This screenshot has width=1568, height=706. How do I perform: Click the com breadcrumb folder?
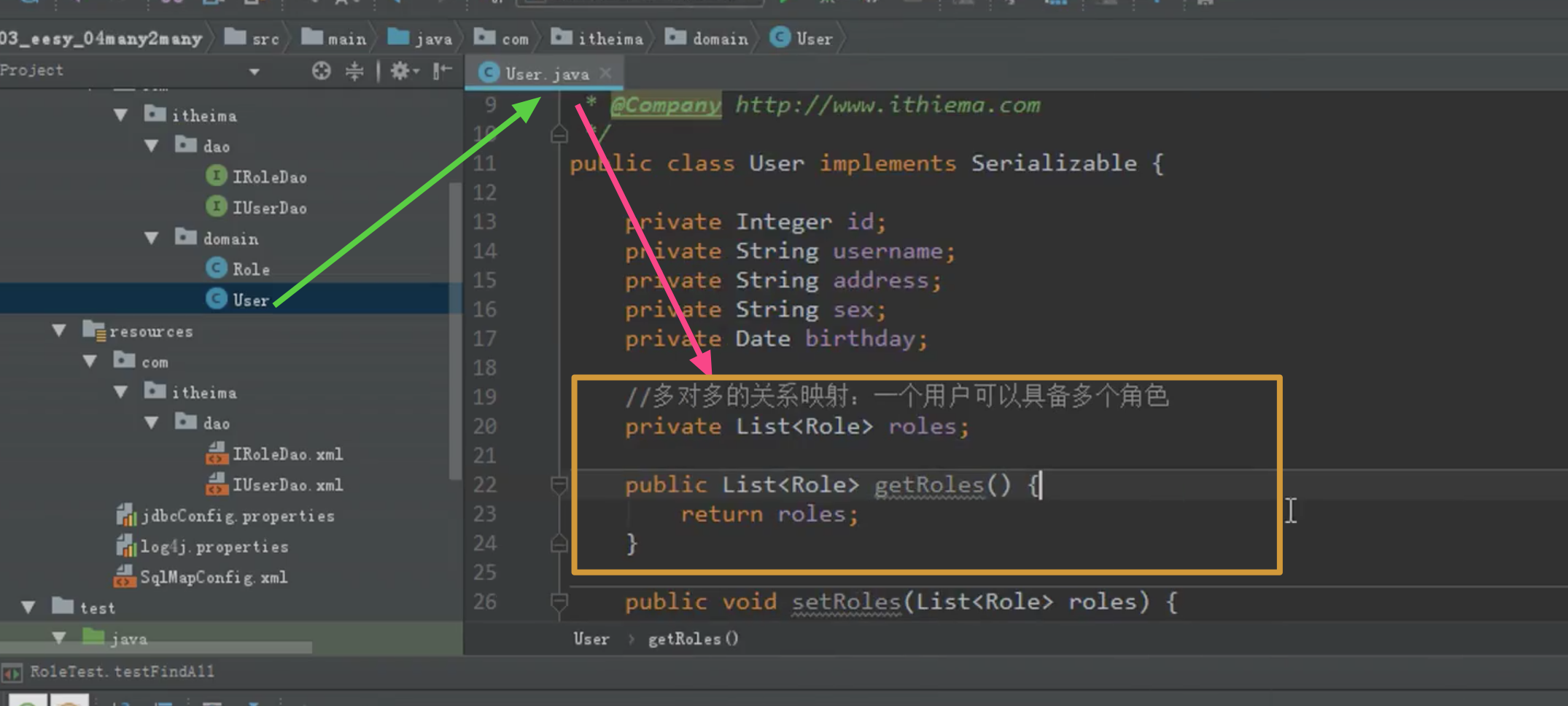pyautogui.click(x=501, y=38)
